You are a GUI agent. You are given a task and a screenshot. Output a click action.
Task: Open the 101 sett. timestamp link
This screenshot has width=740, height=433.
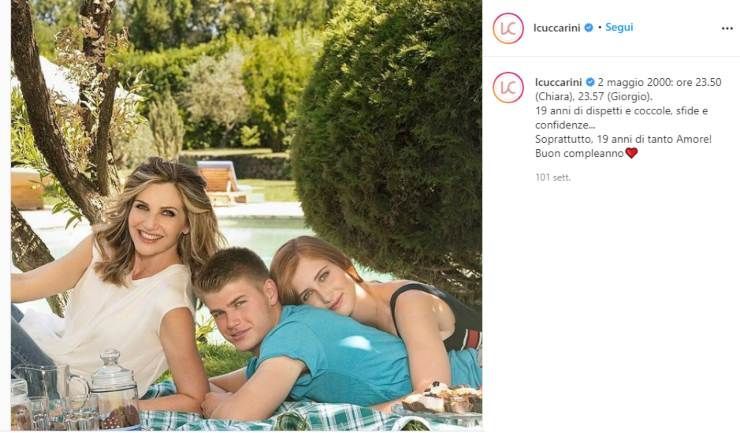pos(553,178)
